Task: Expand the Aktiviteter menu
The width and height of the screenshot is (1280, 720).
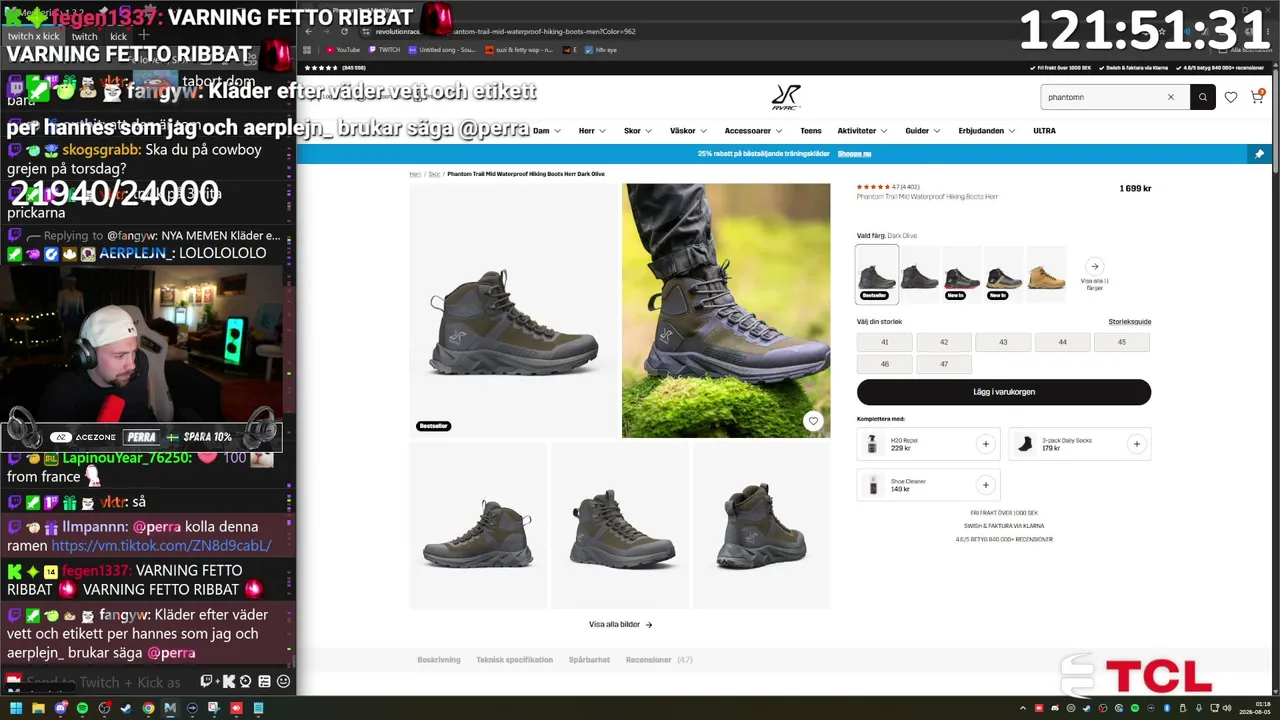Action: coord(863,131)
